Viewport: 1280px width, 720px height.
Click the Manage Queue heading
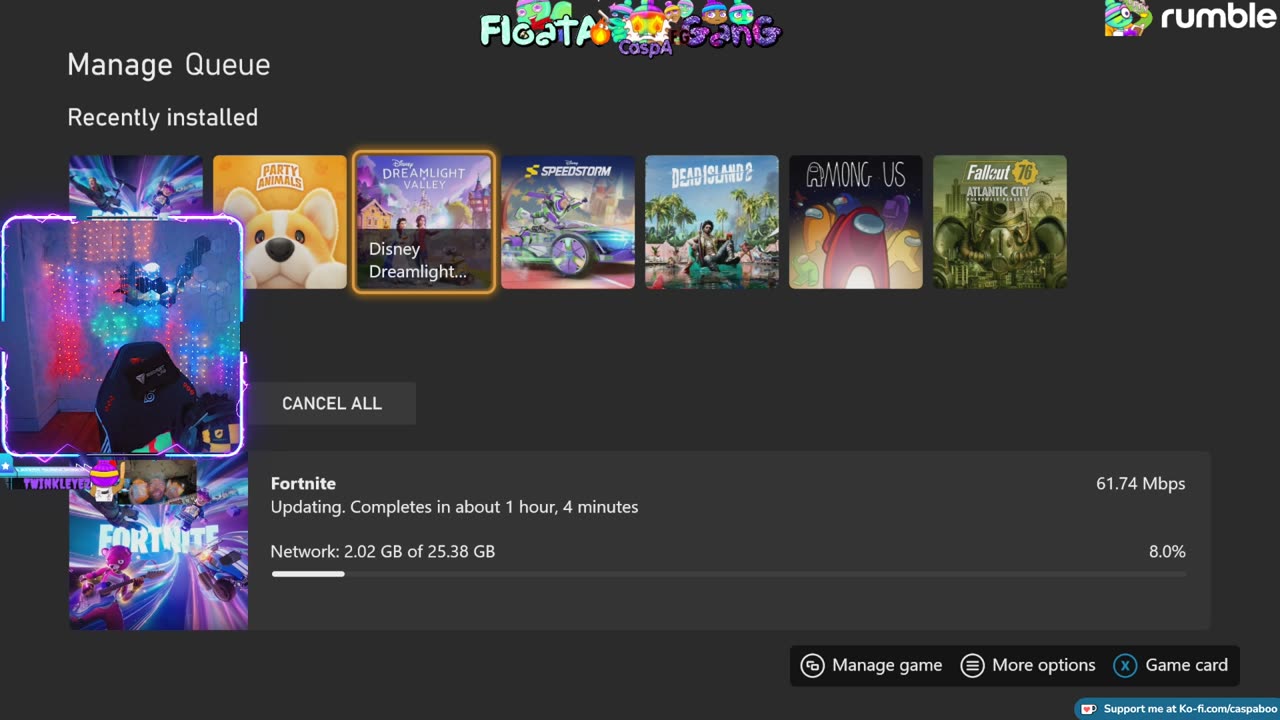tap(169, 65)
